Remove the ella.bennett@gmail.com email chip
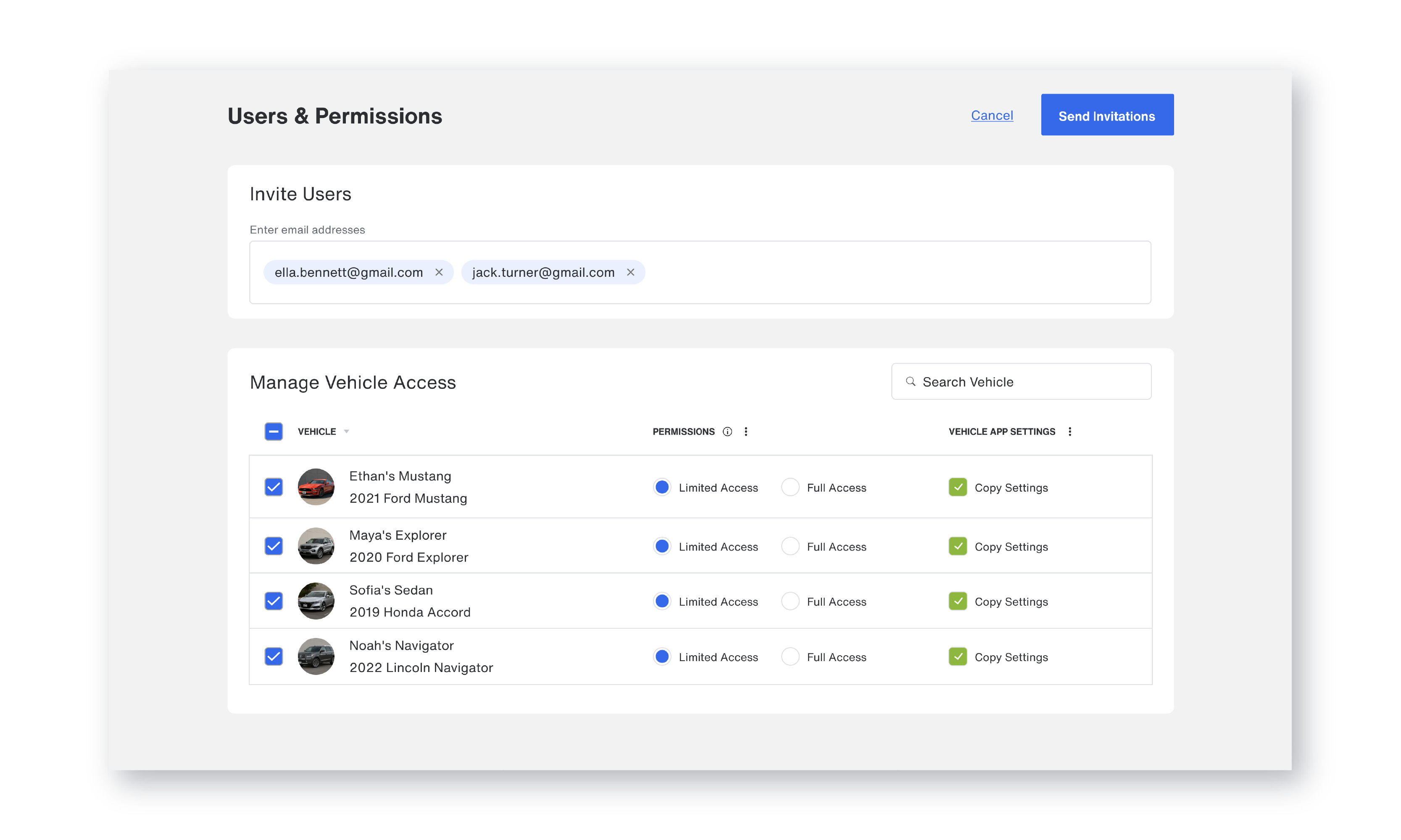1401x840 pixels. coord(440,272)
